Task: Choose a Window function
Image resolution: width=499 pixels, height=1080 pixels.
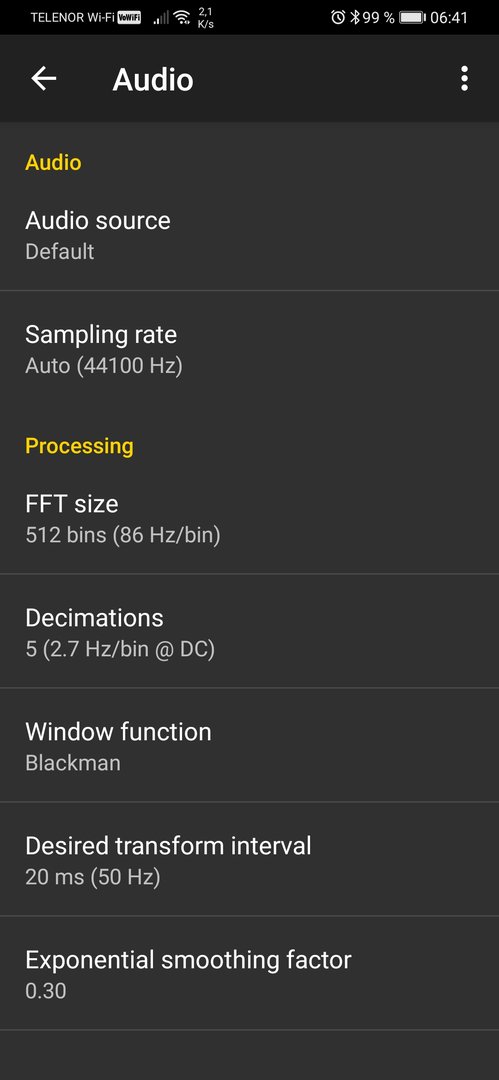Action: coord(250,745)
